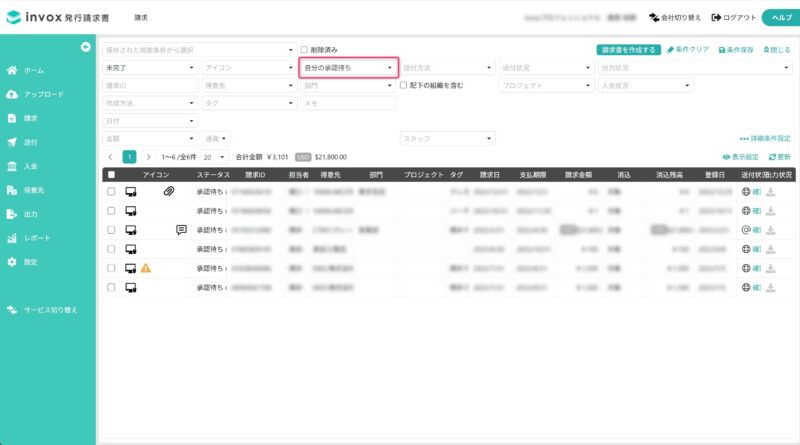Click 閉じる to collapse the filters

[777, 50]
